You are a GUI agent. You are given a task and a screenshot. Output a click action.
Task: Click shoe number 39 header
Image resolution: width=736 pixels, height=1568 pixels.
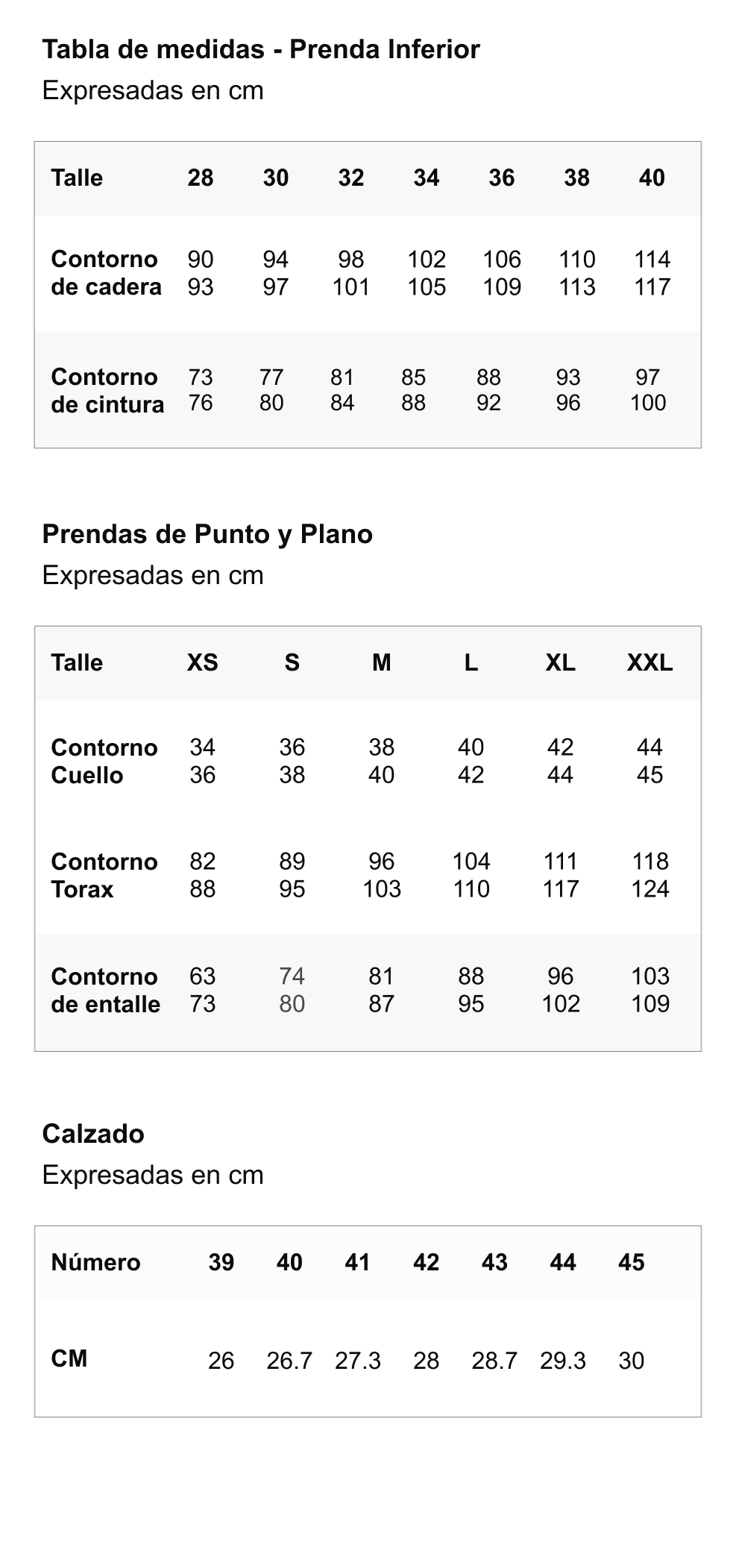221,1262
